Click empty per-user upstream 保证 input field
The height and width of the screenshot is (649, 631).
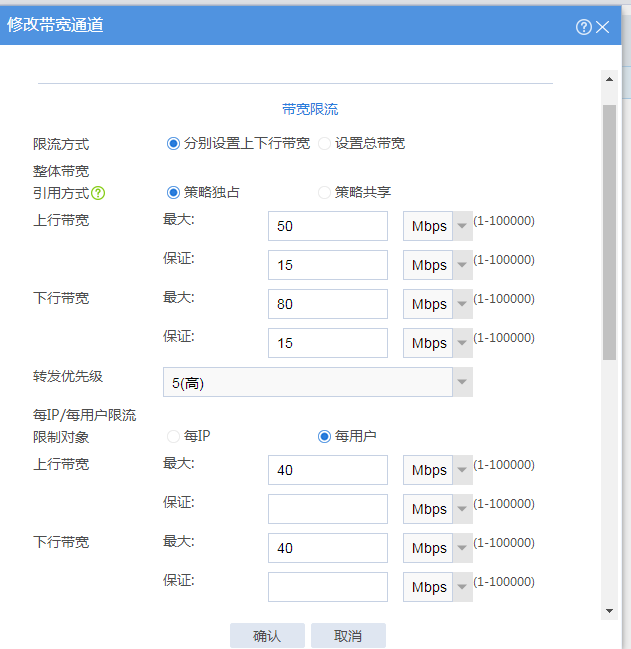point(327,509)
